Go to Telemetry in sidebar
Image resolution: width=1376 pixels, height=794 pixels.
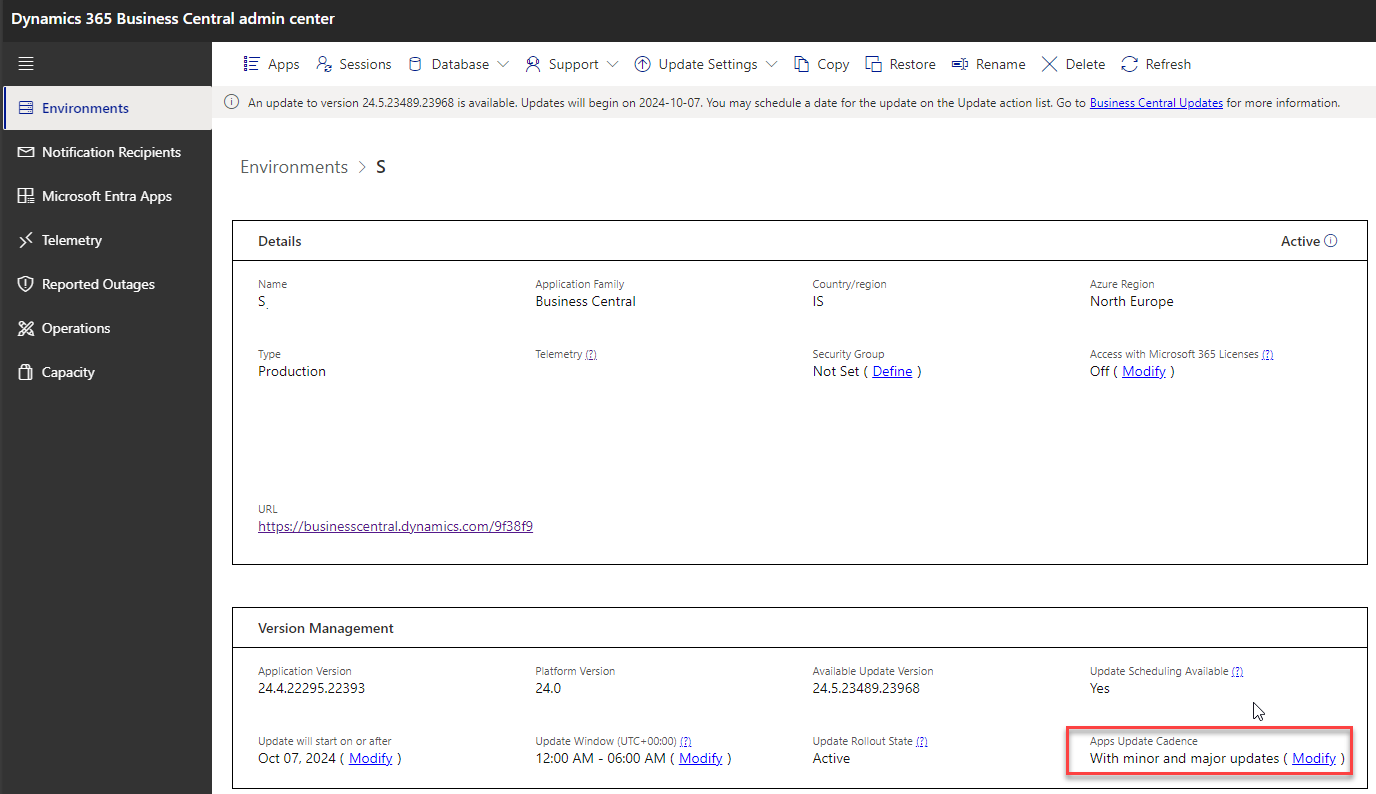coord(72,240)
